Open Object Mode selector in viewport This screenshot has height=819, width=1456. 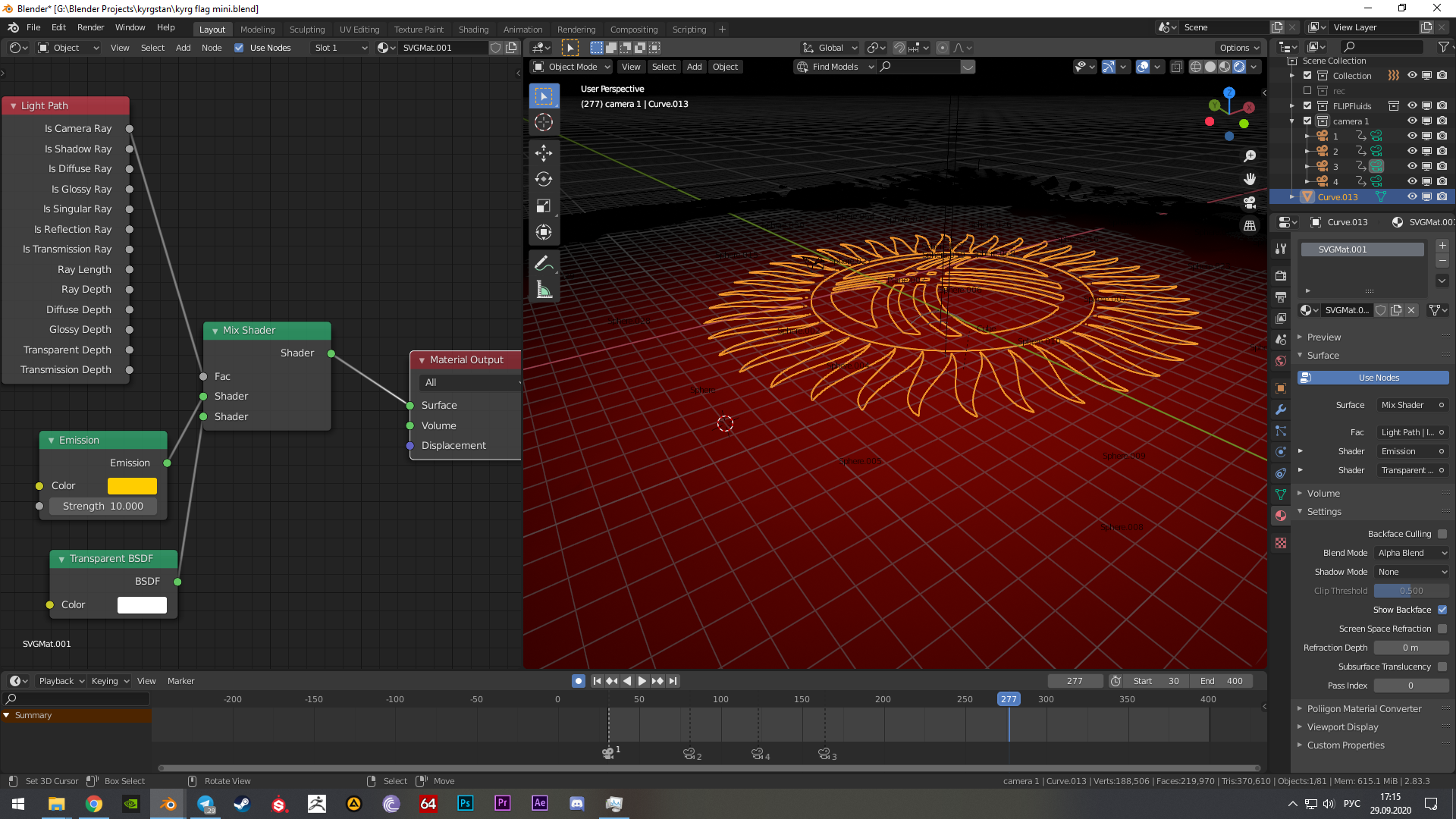tap(572, 67)
